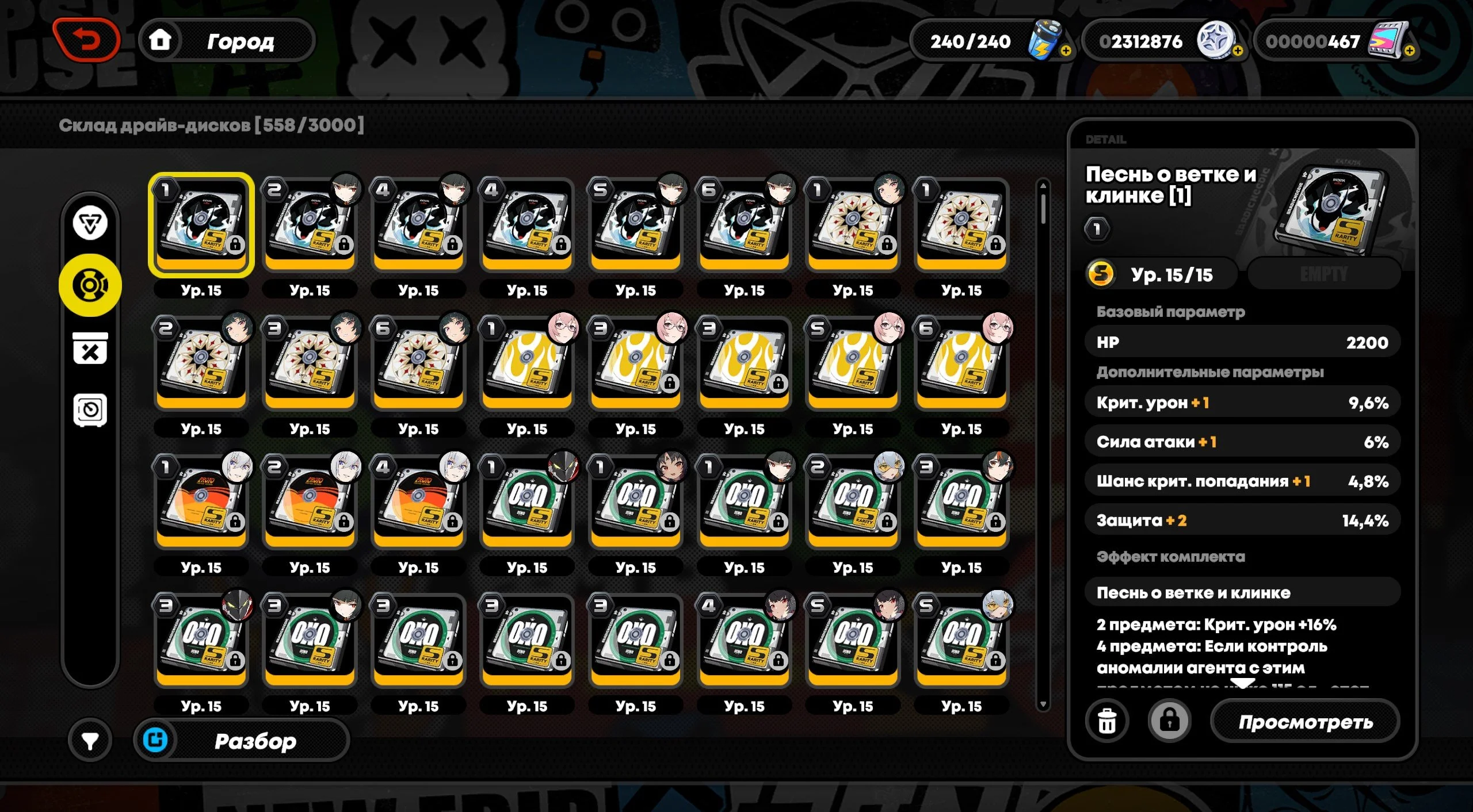Open the materials box sidebar icon
The height and width of the screenshot is (812, 1473).
point(90,348)
